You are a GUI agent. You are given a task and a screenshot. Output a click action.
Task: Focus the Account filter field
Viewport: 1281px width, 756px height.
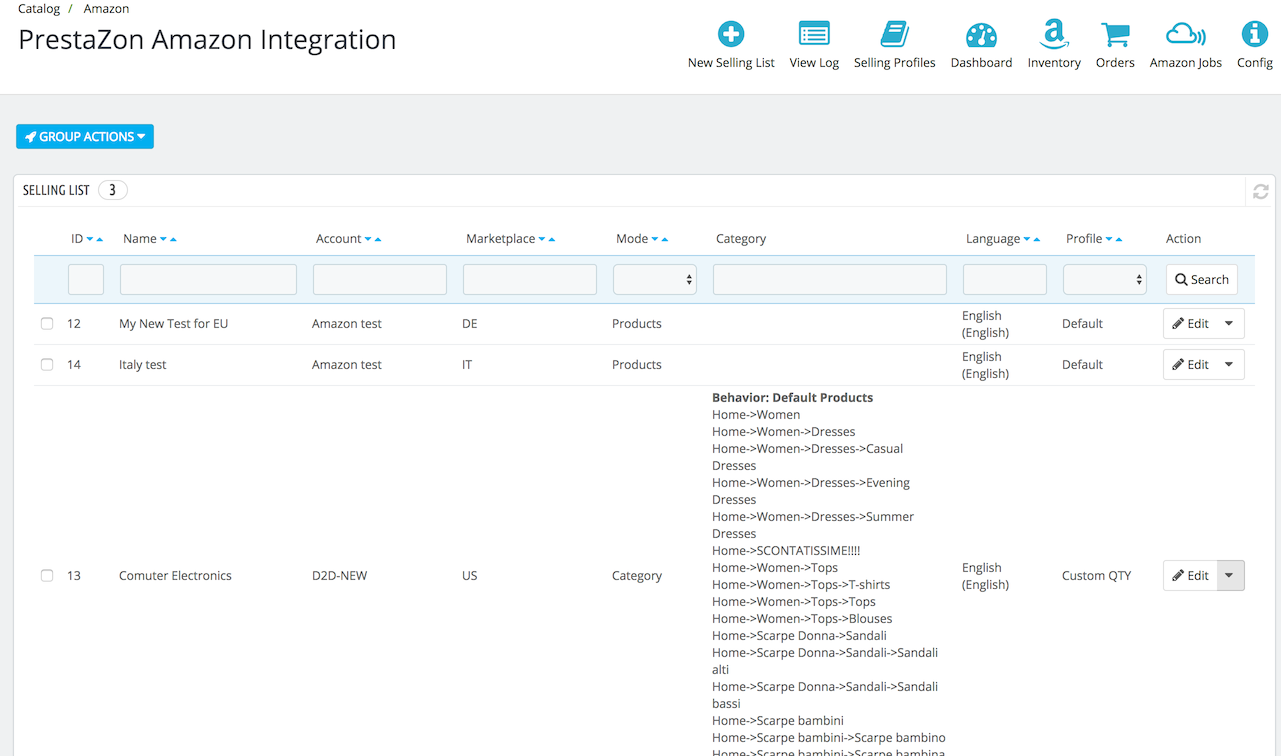(380, 280)
